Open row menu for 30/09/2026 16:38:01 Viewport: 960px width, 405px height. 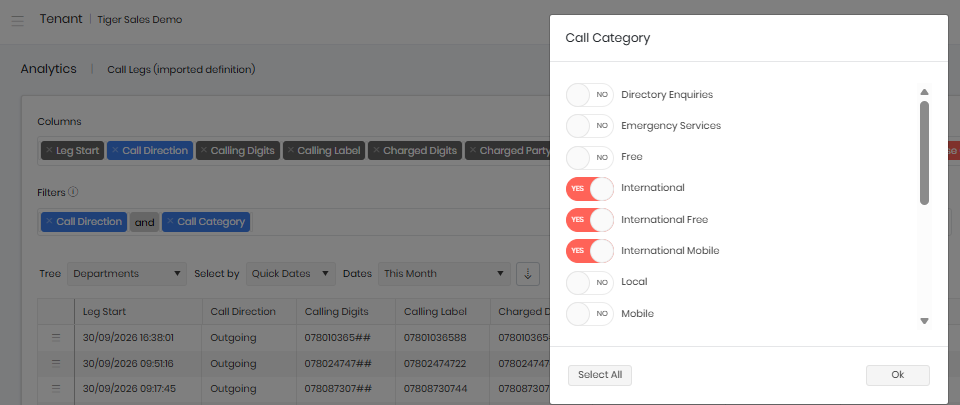click(x=56, y=338)
